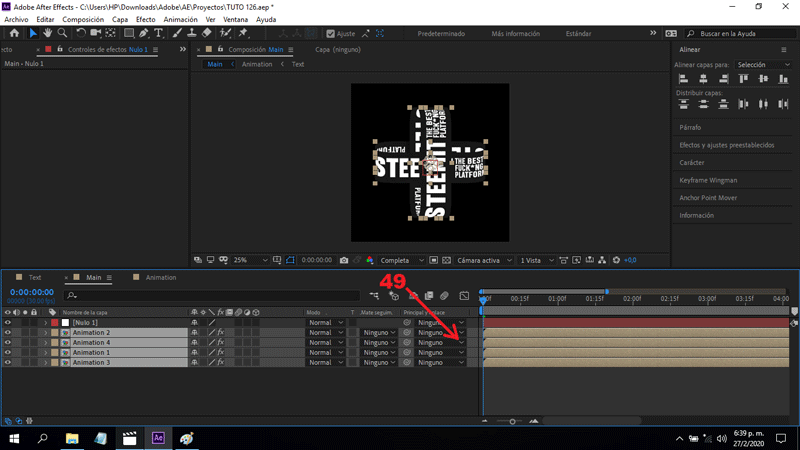The width and height of the screenshot is (800, 450).
Task: Expand the Animation 3 layer properties
Action: [x=45, y=362]
